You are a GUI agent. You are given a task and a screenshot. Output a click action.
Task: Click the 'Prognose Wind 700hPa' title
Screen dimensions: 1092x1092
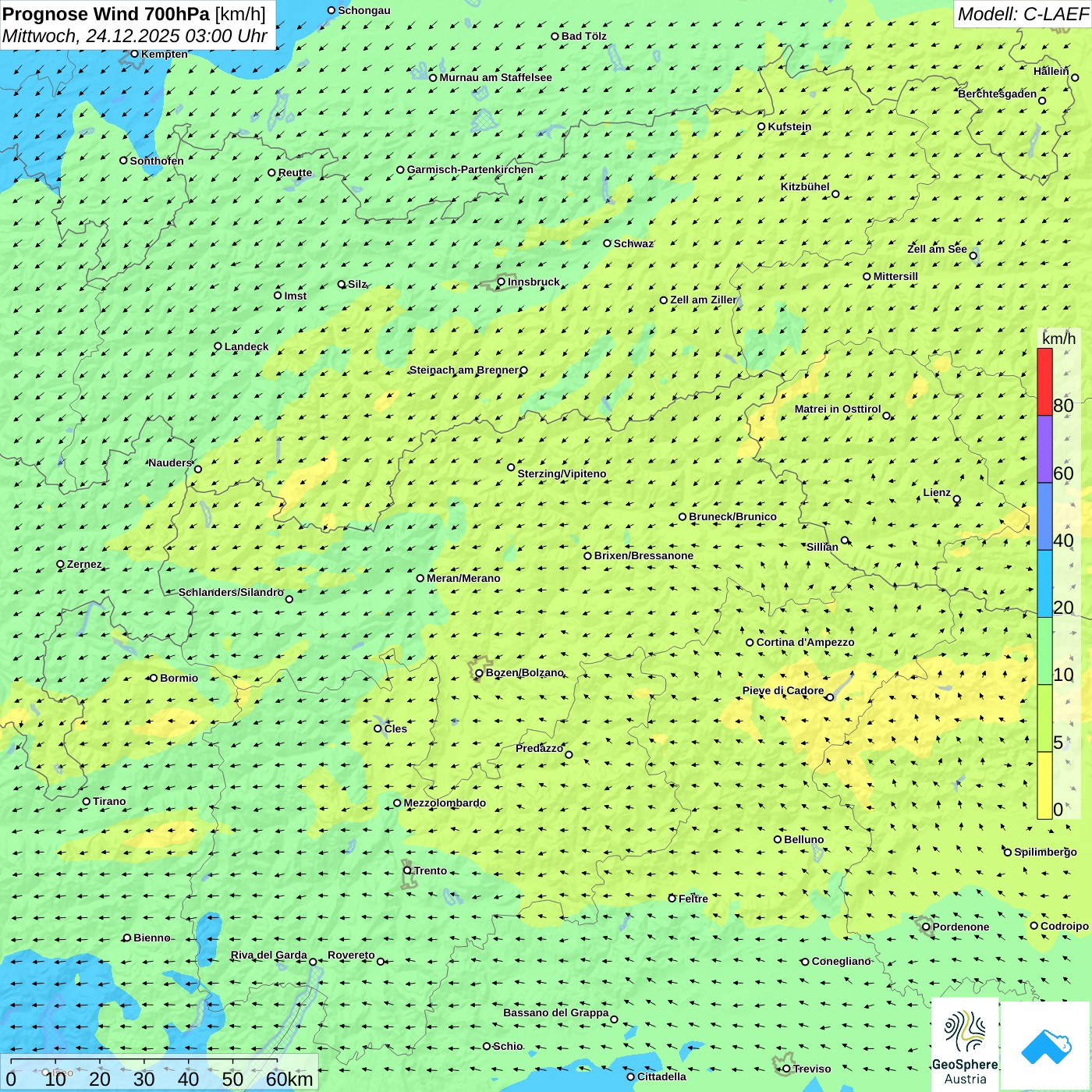click(106, 14)
